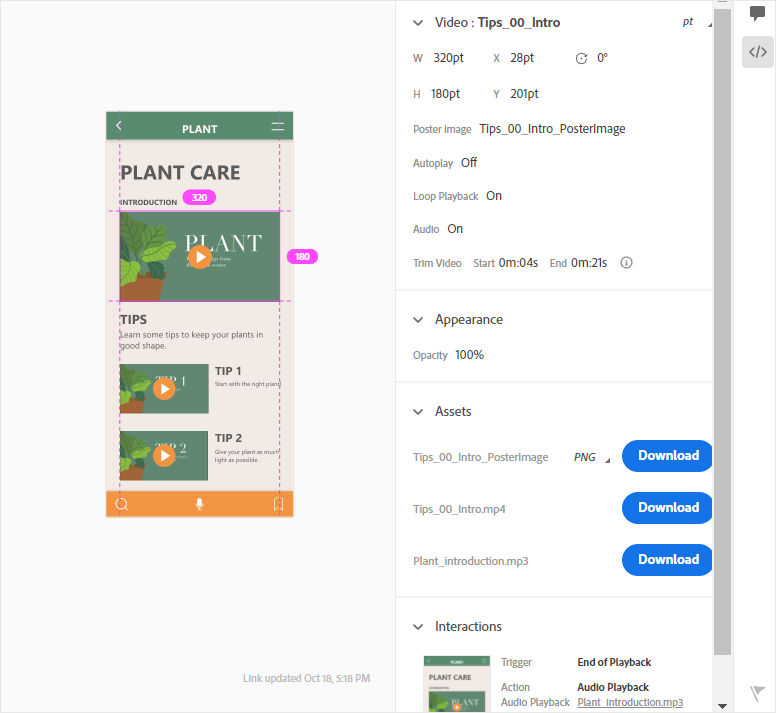This screenshot has height=713, width=776.
Task: Click the trim End 0m:21s value
Action: tap(589, 263)
